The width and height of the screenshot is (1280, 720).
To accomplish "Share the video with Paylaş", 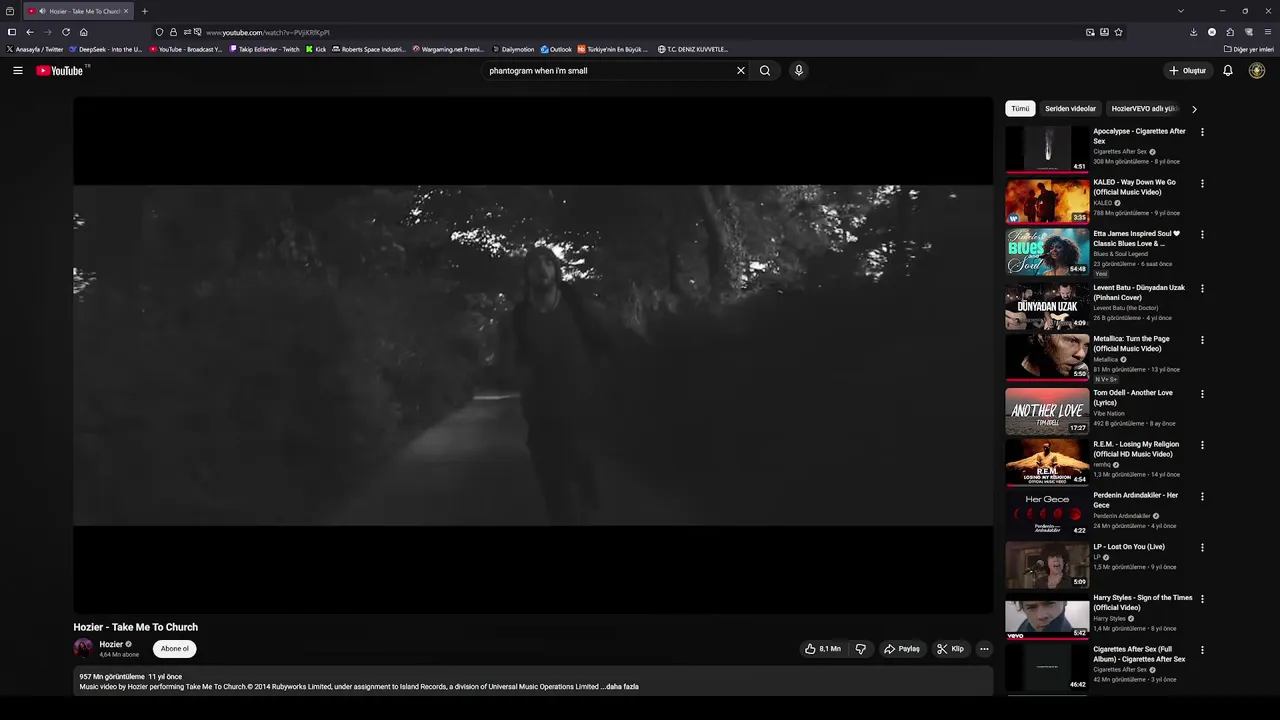I will (902, 649).
